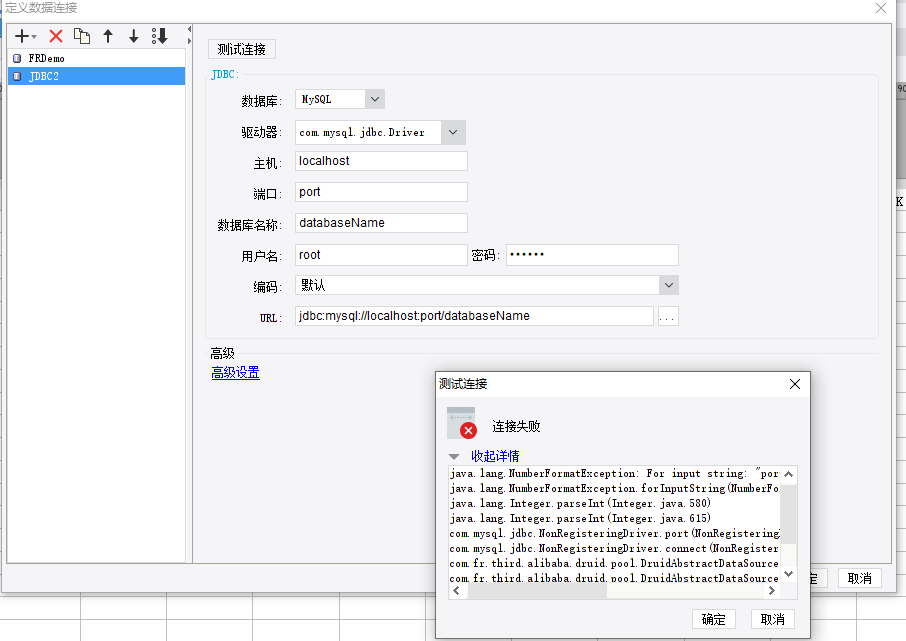Click the Integer.java:580 stack trace line

tap(580, 503)
